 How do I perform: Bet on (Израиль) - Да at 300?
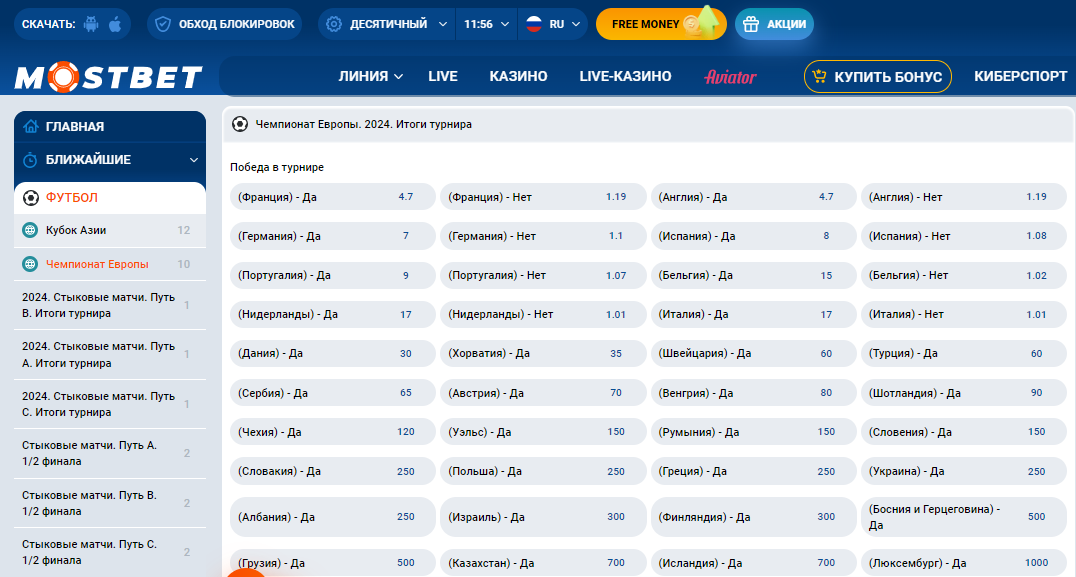543,517
